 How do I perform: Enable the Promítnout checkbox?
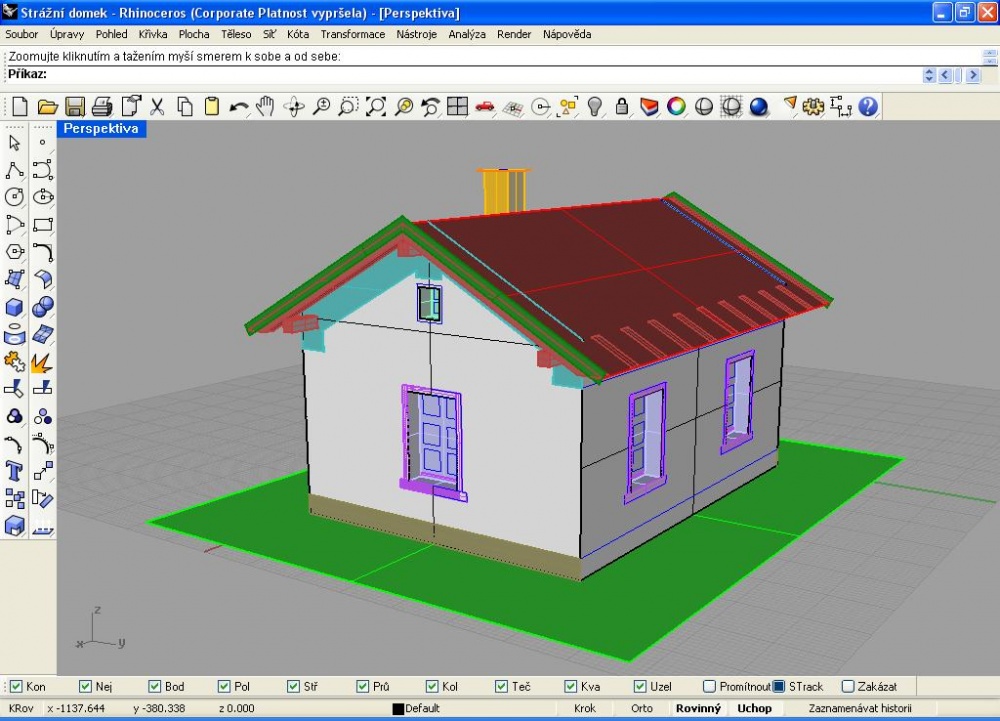pos(709,687)
